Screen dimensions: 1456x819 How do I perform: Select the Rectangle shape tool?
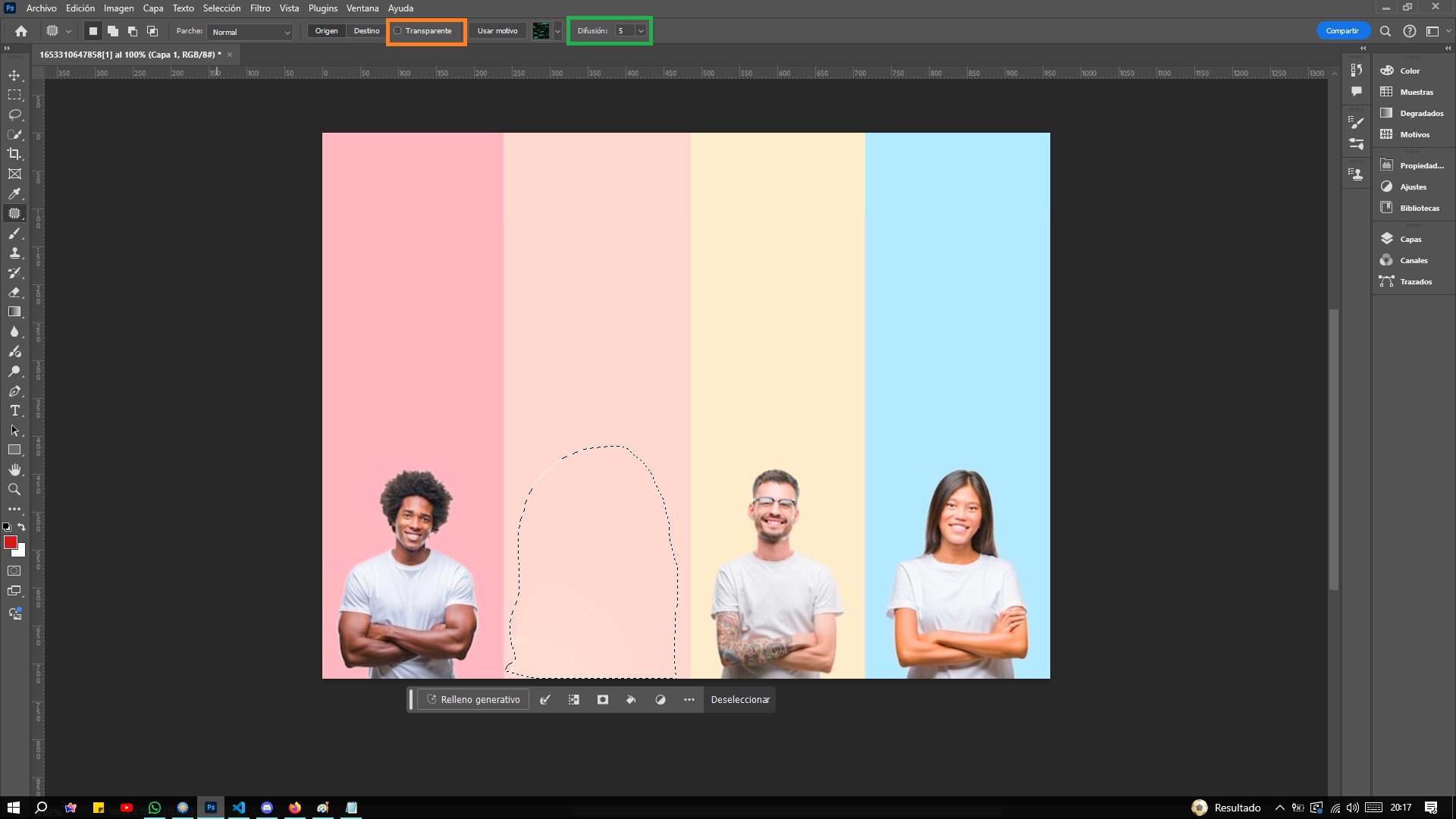(x=14, y=450)
